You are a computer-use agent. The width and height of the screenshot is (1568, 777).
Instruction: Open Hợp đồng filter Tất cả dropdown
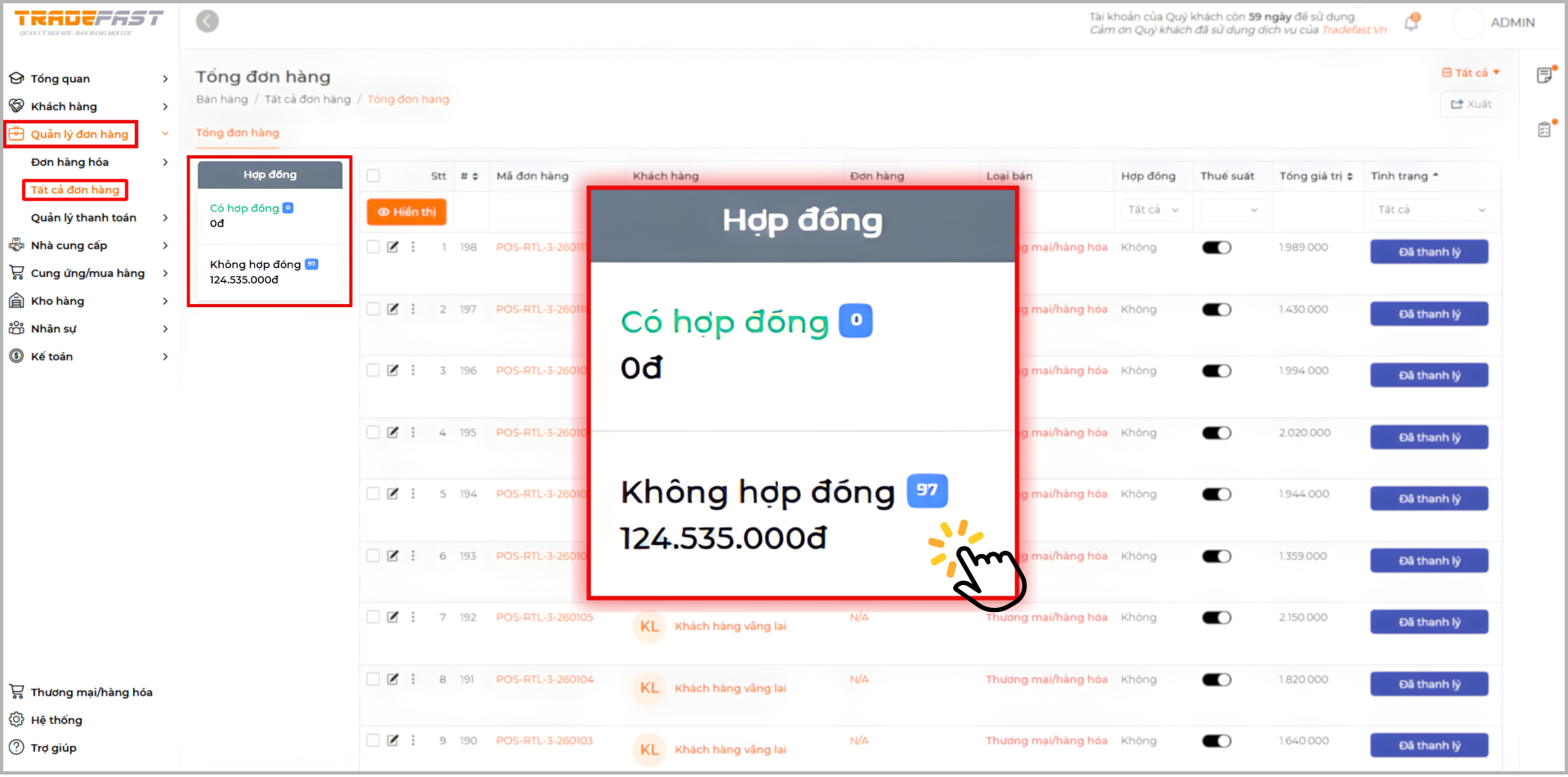click(x=1152, y=210)
